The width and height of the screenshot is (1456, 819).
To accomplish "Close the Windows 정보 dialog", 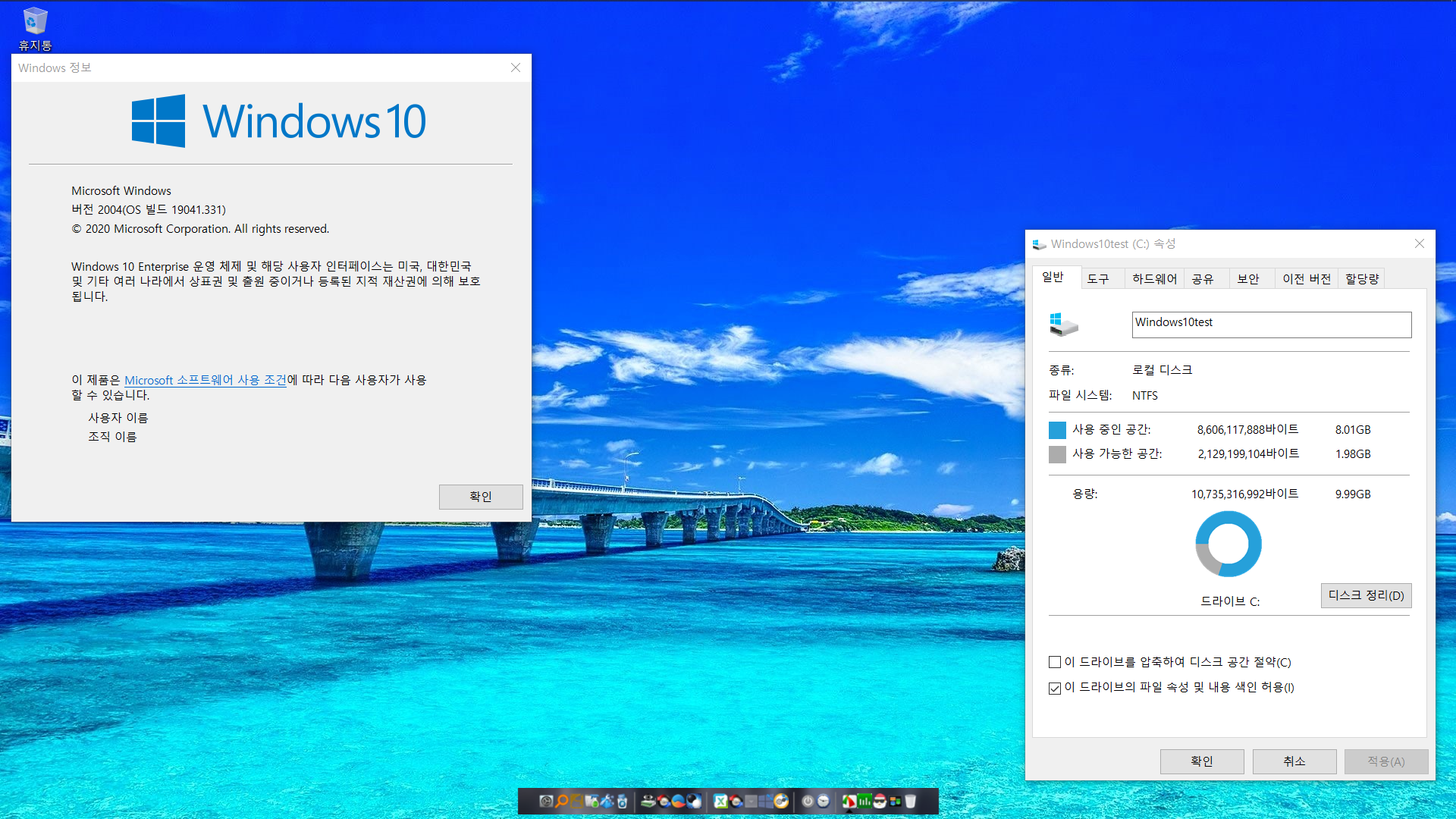I will (x=516, y=67).
